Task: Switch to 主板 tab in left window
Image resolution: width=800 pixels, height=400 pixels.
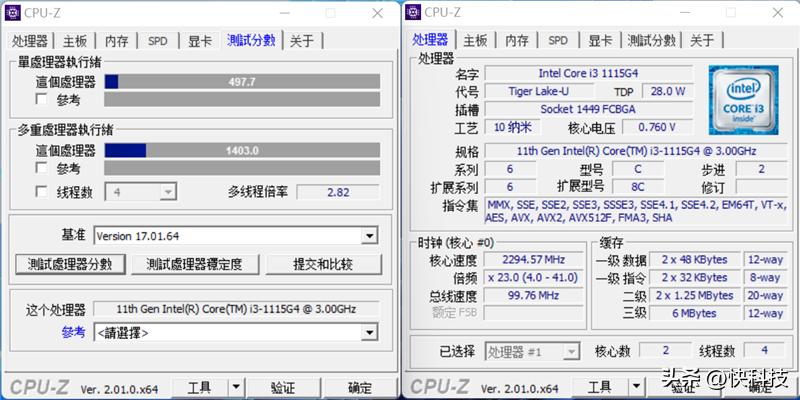Action: point(75,41)
